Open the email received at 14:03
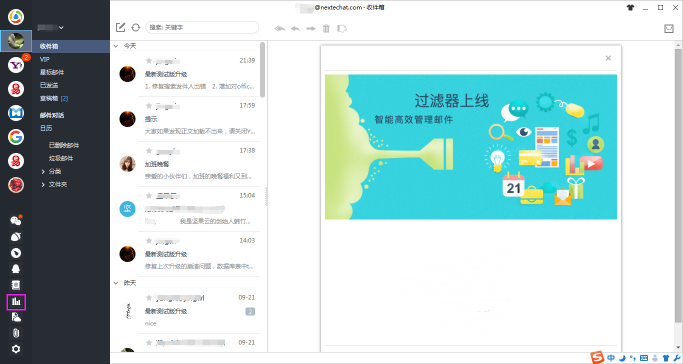 tap(186, 253)
